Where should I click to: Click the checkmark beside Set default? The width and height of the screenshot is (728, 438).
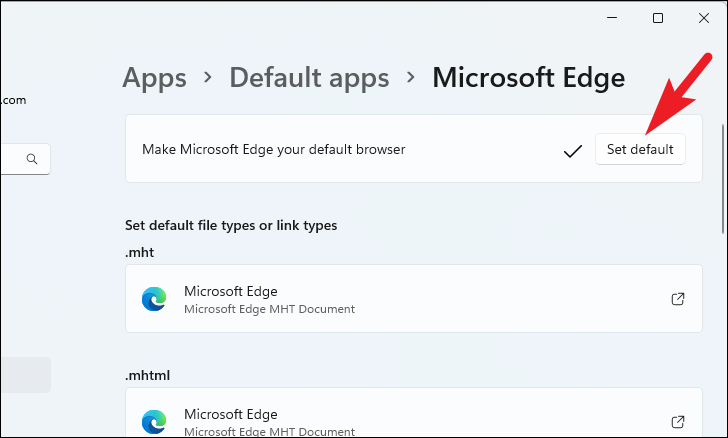[573, 151]
